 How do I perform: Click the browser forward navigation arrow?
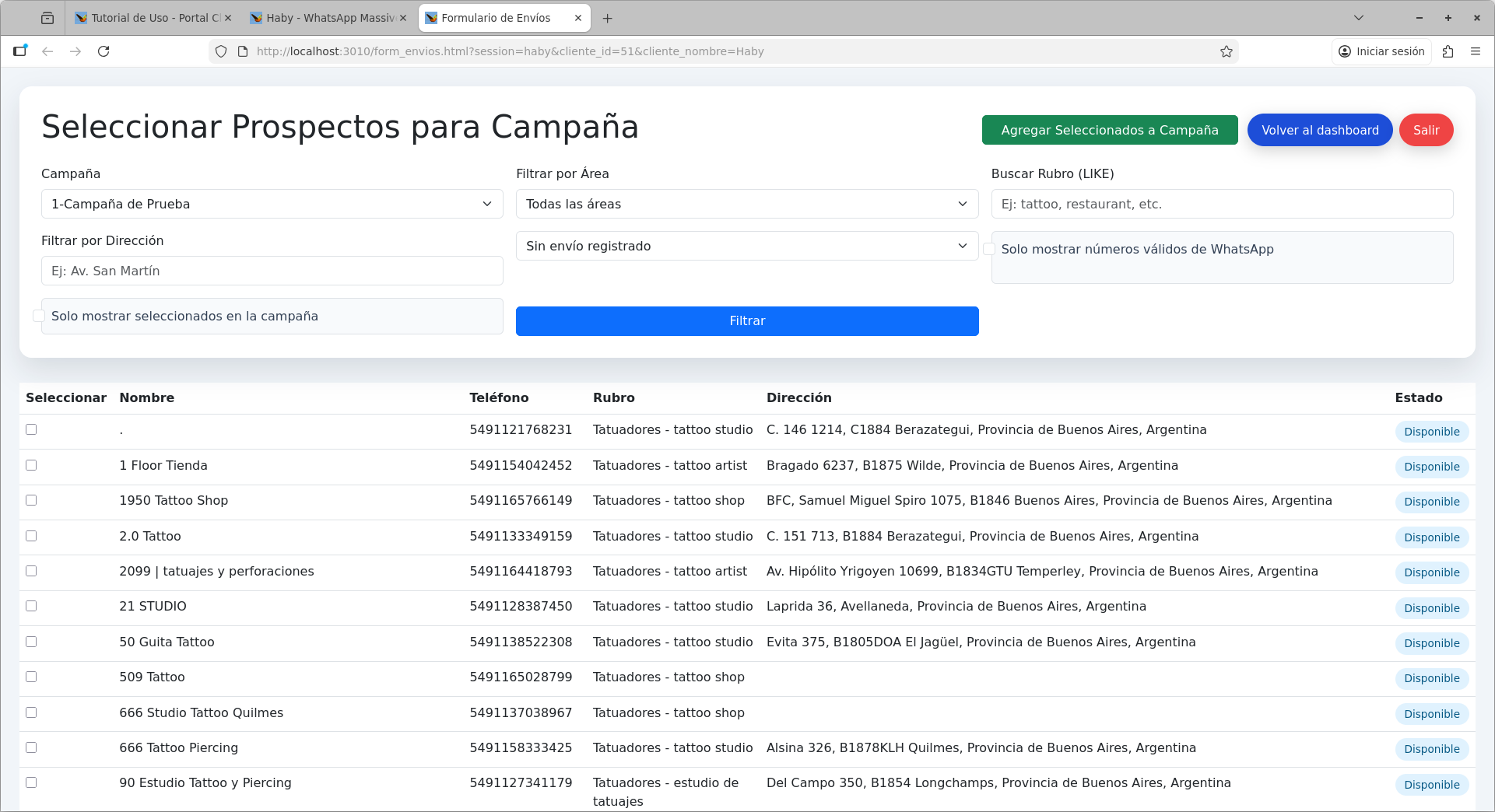(x=75, y=51)
